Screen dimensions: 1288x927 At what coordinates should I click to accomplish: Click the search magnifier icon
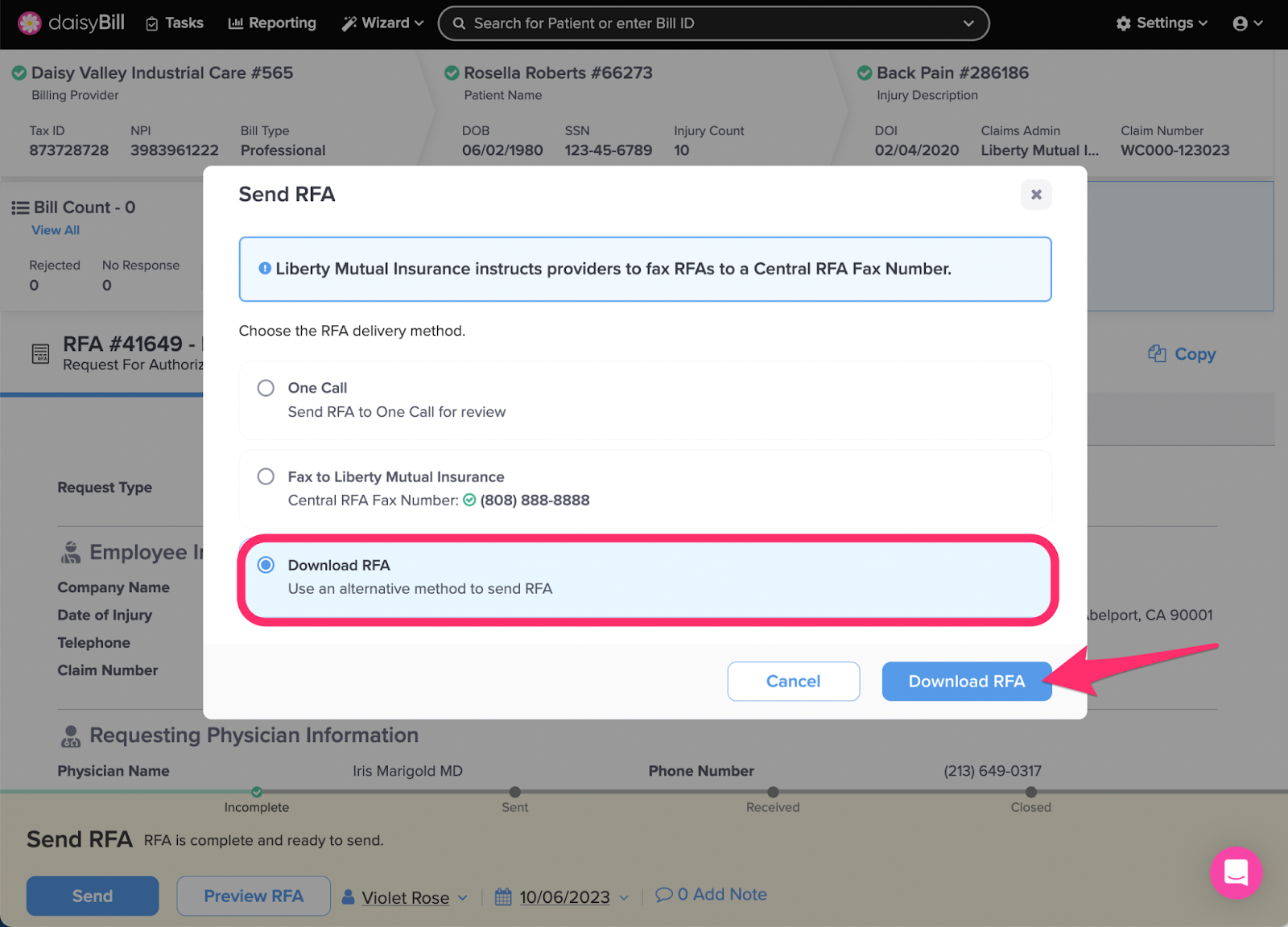(x=459, y=23)
